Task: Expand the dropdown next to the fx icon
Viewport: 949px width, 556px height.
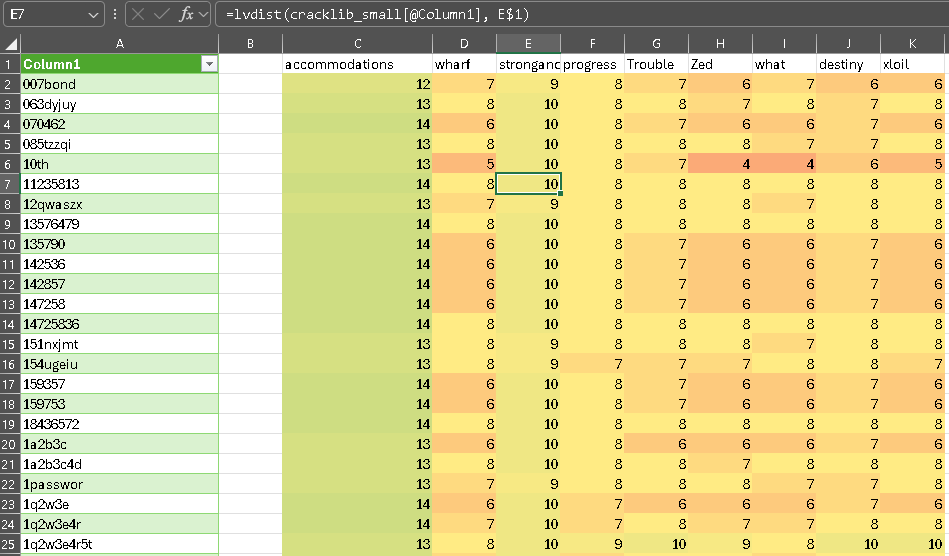Action: (x=203, y=15)
